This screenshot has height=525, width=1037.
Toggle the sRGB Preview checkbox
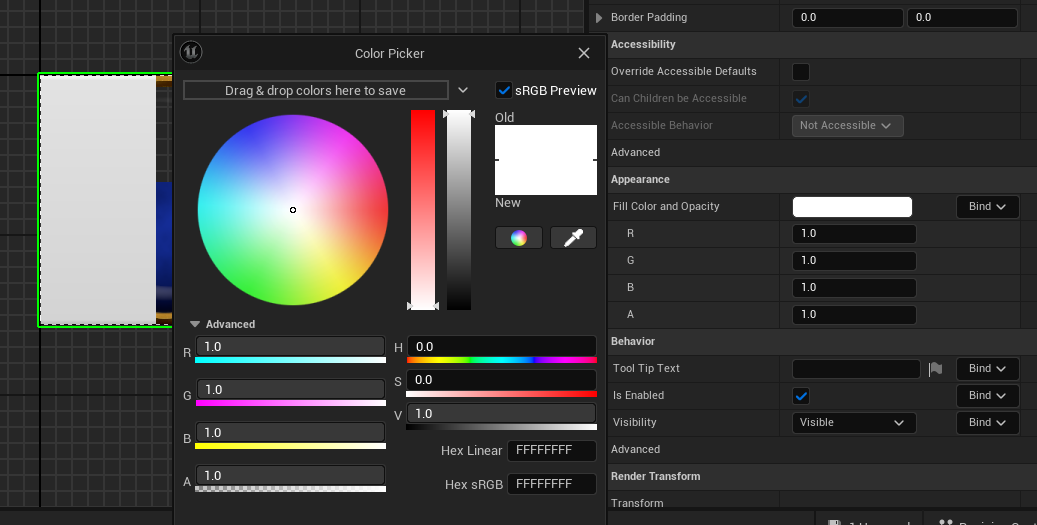(x=504, y=91)
